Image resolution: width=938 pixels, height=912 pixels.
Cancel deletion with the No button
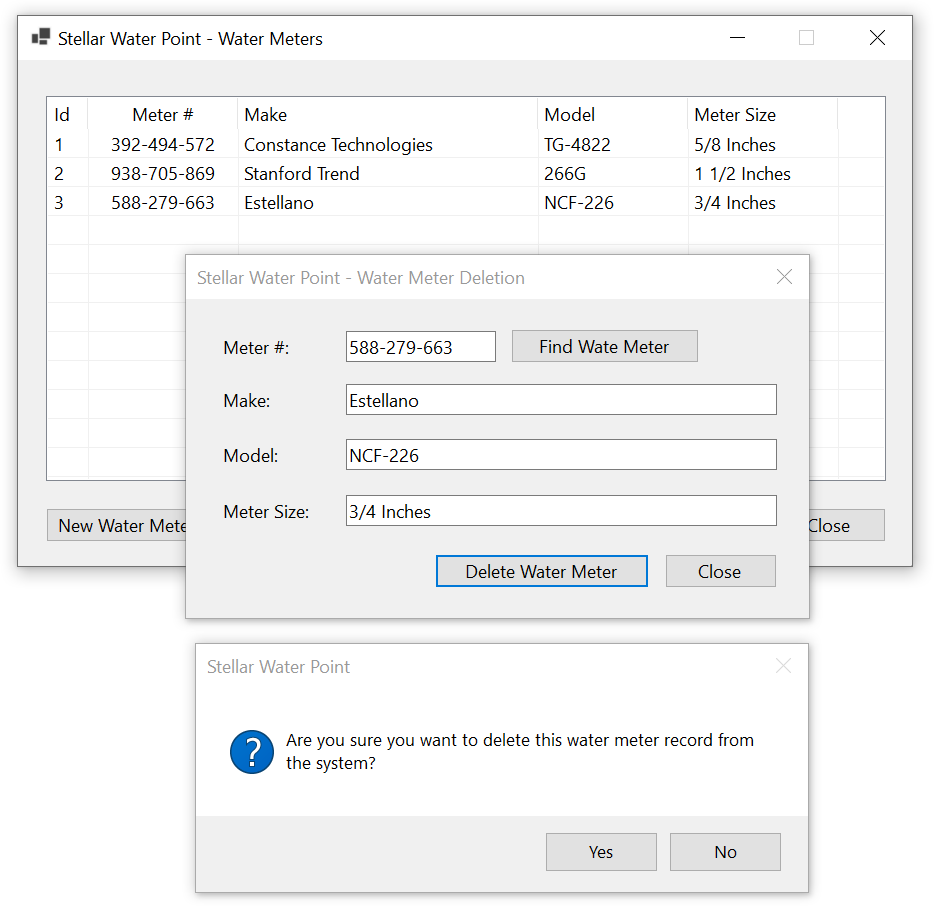point(725,852)
